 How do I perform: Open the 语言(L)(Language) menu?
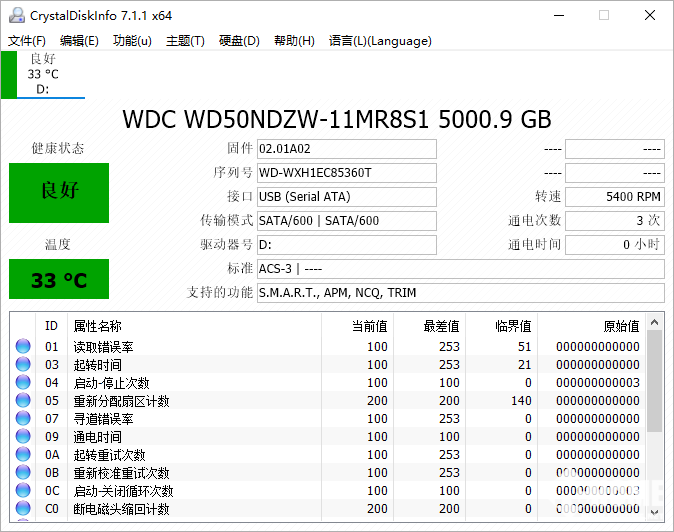(380, 41)
